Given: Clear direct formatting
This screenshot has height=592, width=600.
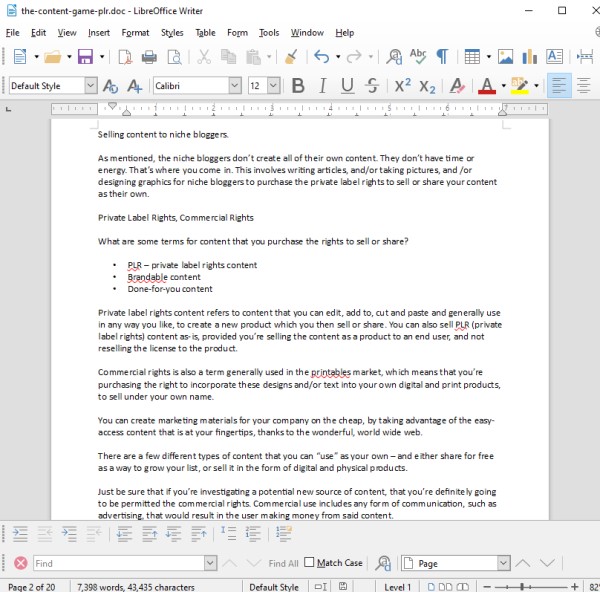Looking at the screenshot, I should 457,86.
